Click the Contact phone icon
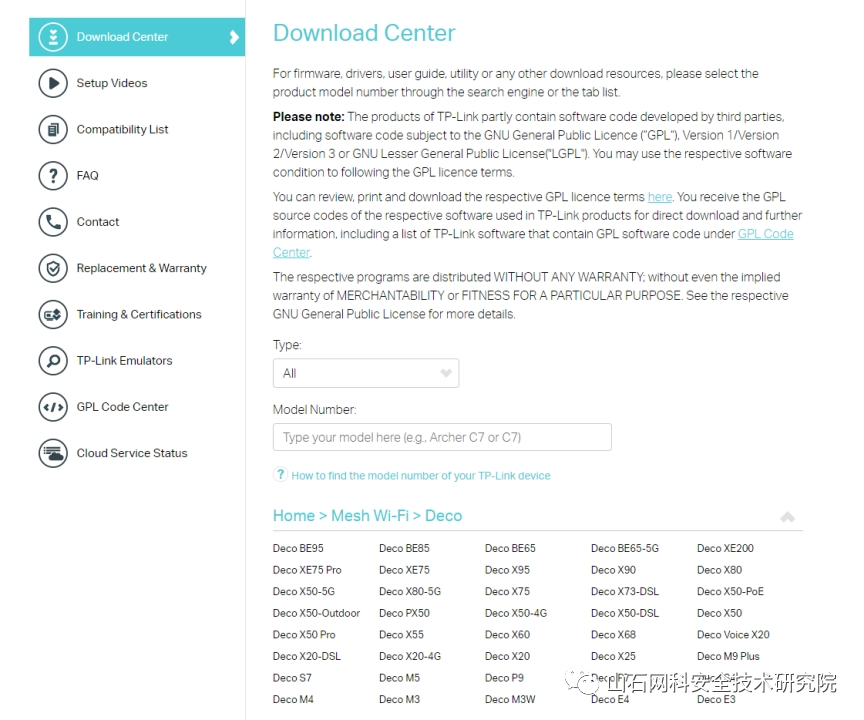 (53, 222)
